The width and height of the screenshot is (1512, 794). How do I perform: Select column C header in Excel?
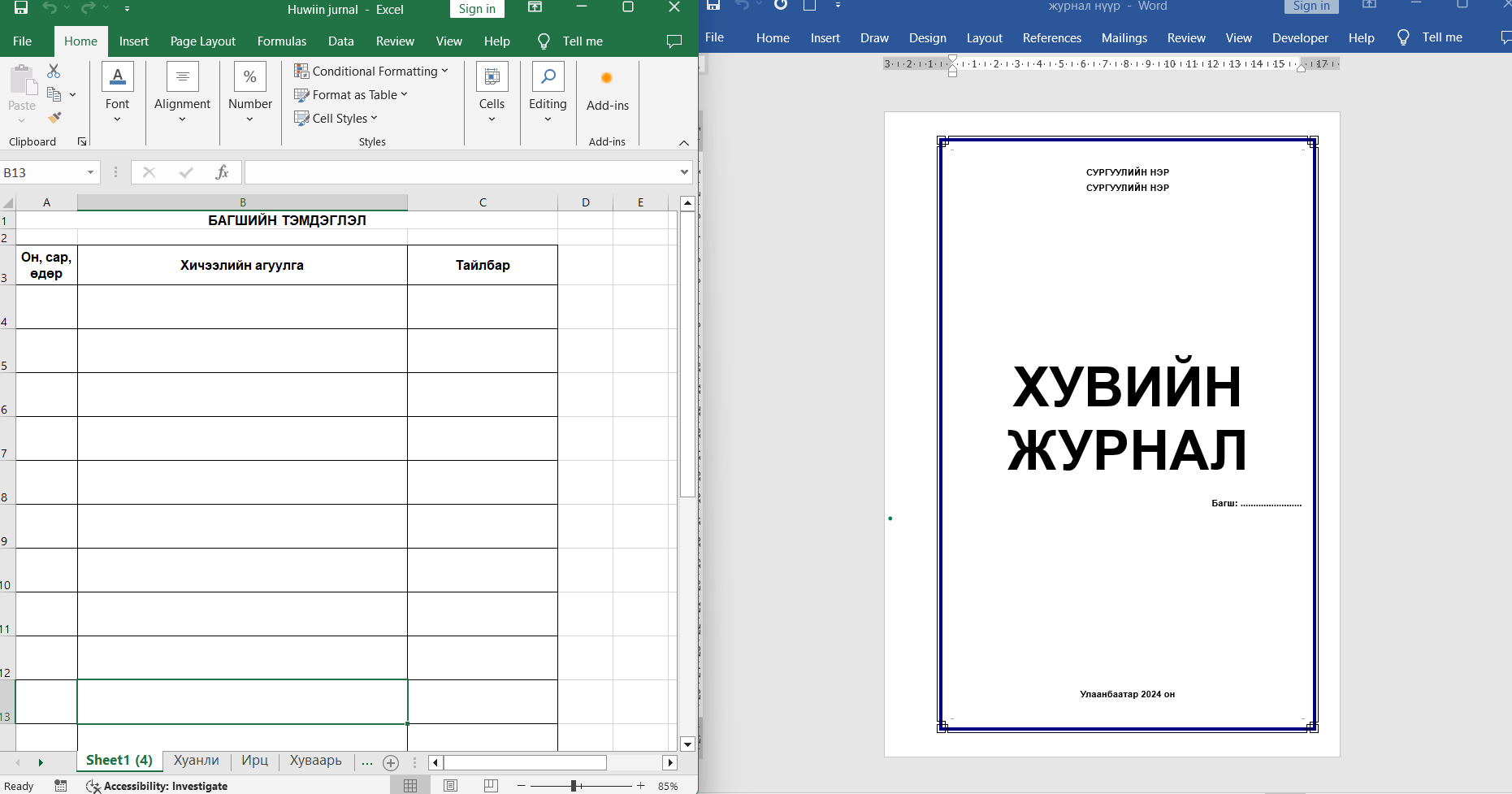pos(483,202)
